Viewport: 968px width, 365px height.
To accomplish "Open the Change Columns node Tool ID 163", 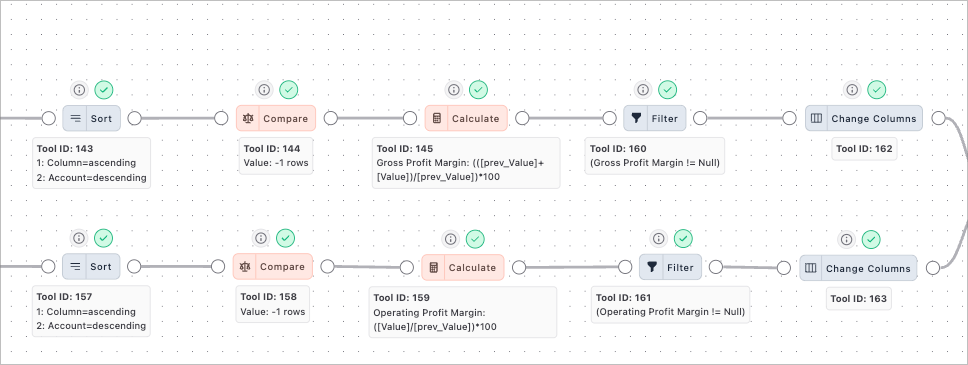I will click(x=859, y=268).
